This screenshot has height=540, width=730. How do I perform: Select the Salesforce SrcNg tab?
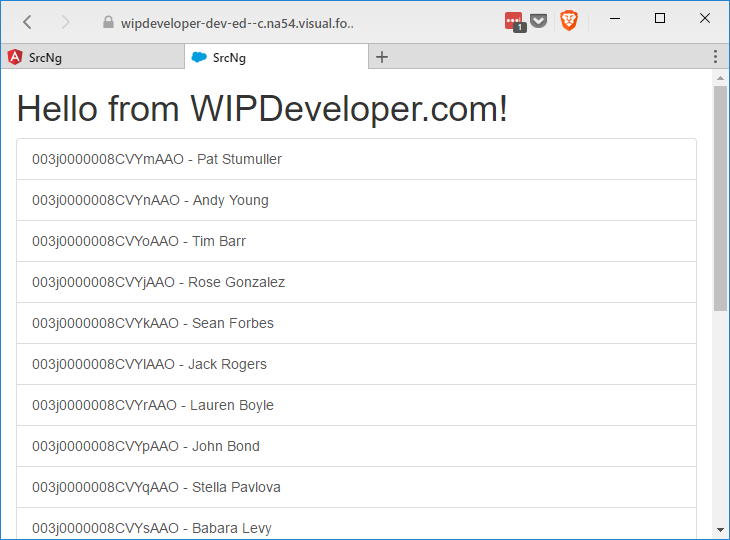(277, 57)
